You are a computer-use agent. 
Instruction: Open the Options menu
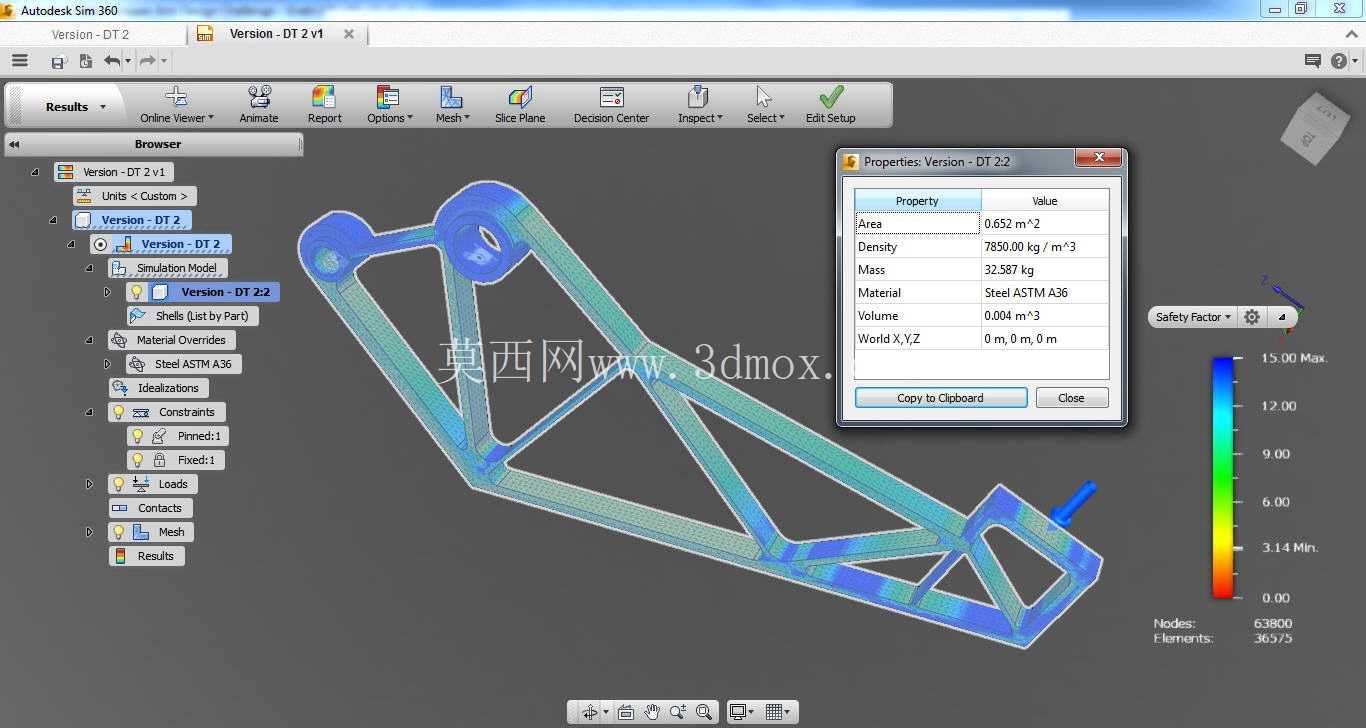(388, 104)
